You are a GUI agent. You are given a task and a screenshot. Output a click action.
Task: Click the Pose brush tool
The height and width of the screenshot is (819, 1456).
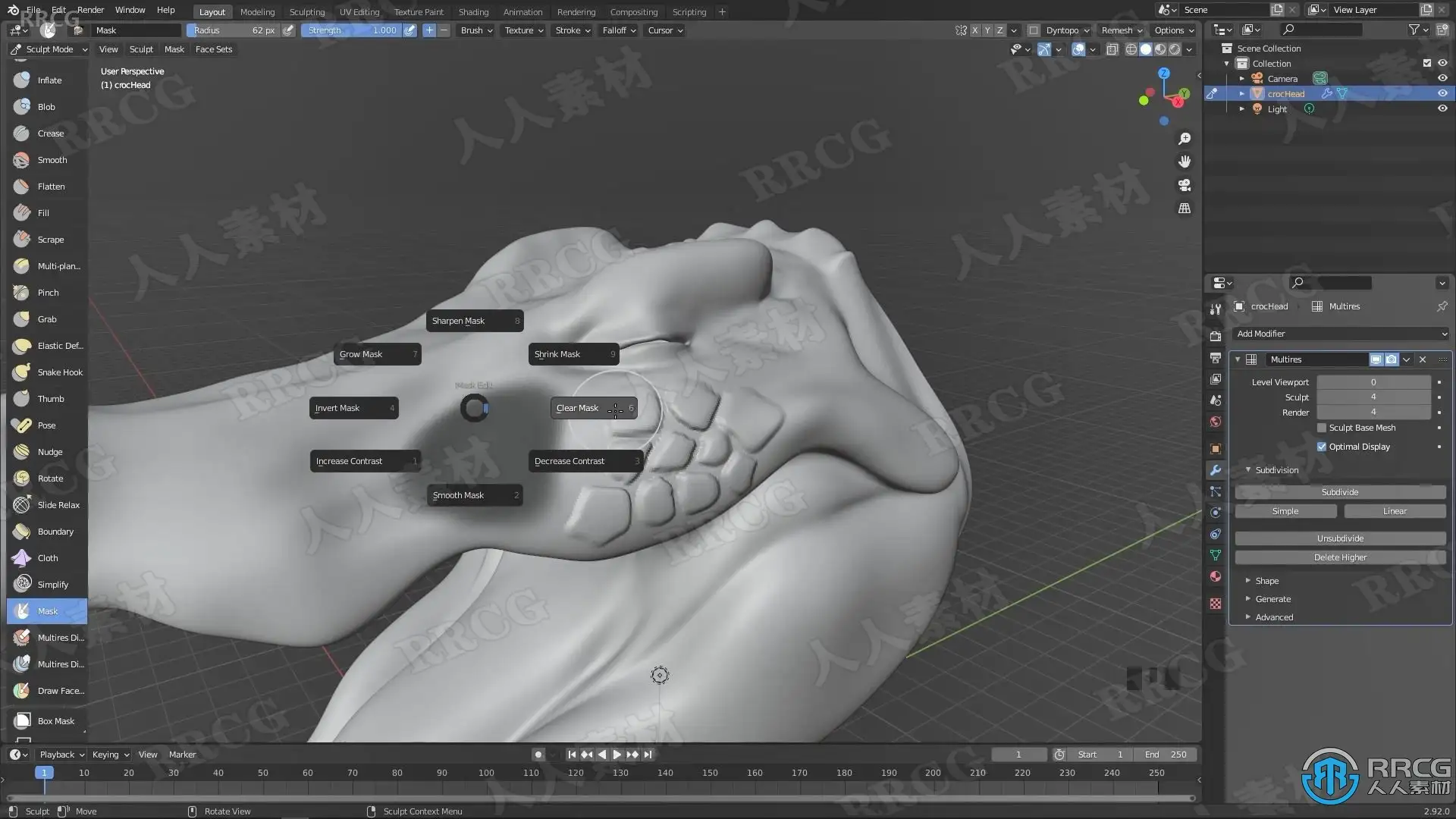coord(47,425)
